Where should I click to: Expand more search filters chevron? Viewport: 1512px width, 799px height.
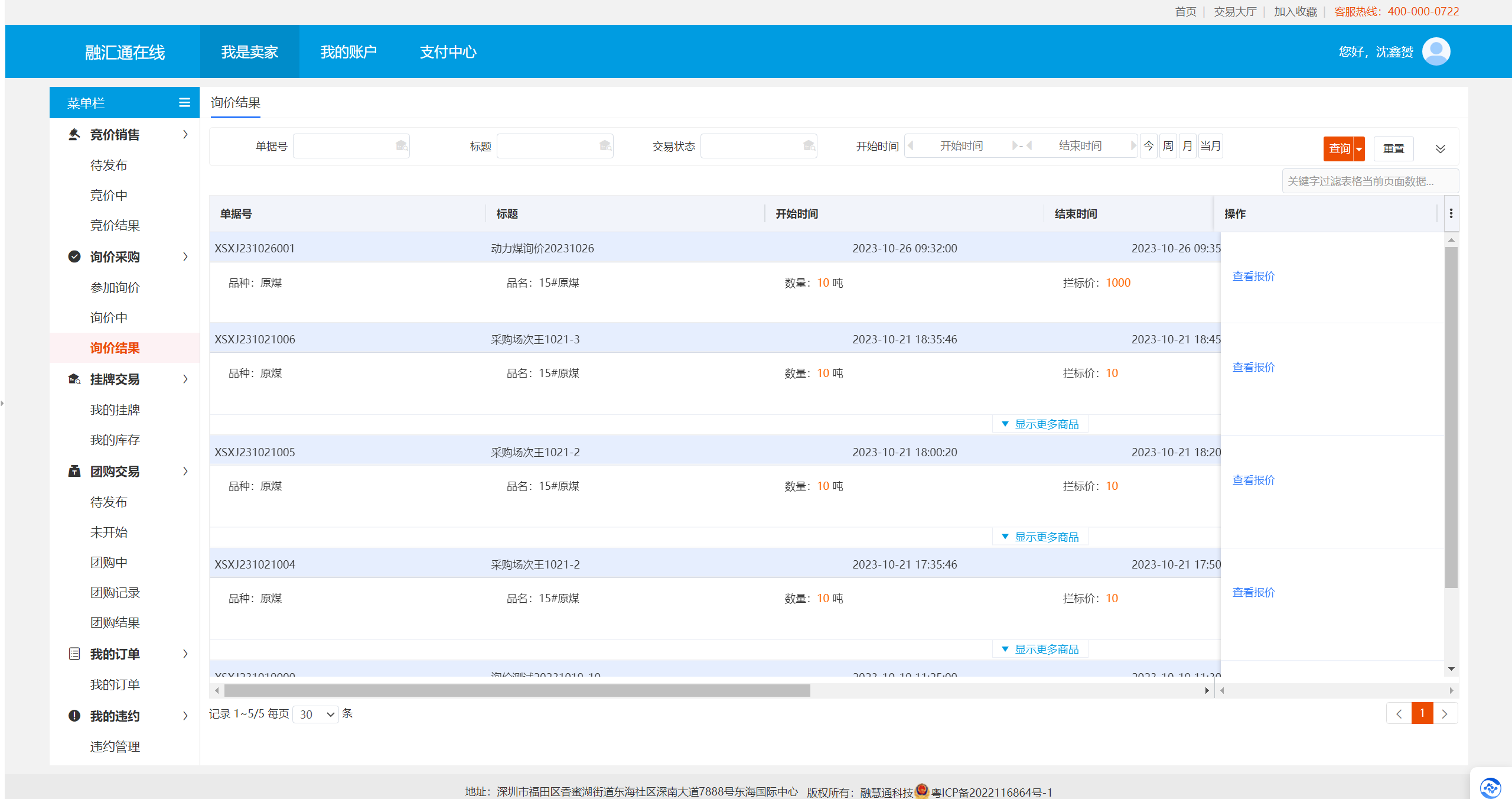click(1441, 149)
